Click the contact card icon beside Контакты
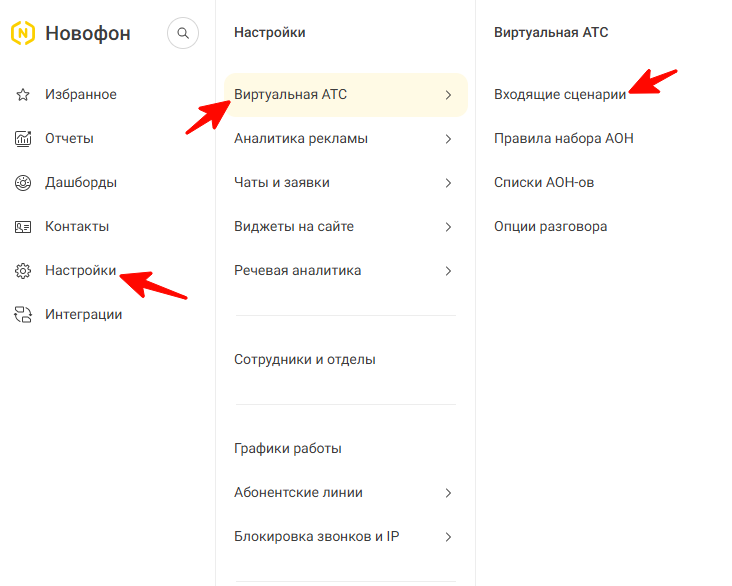The image size is (732, 586). click(23, 227)
